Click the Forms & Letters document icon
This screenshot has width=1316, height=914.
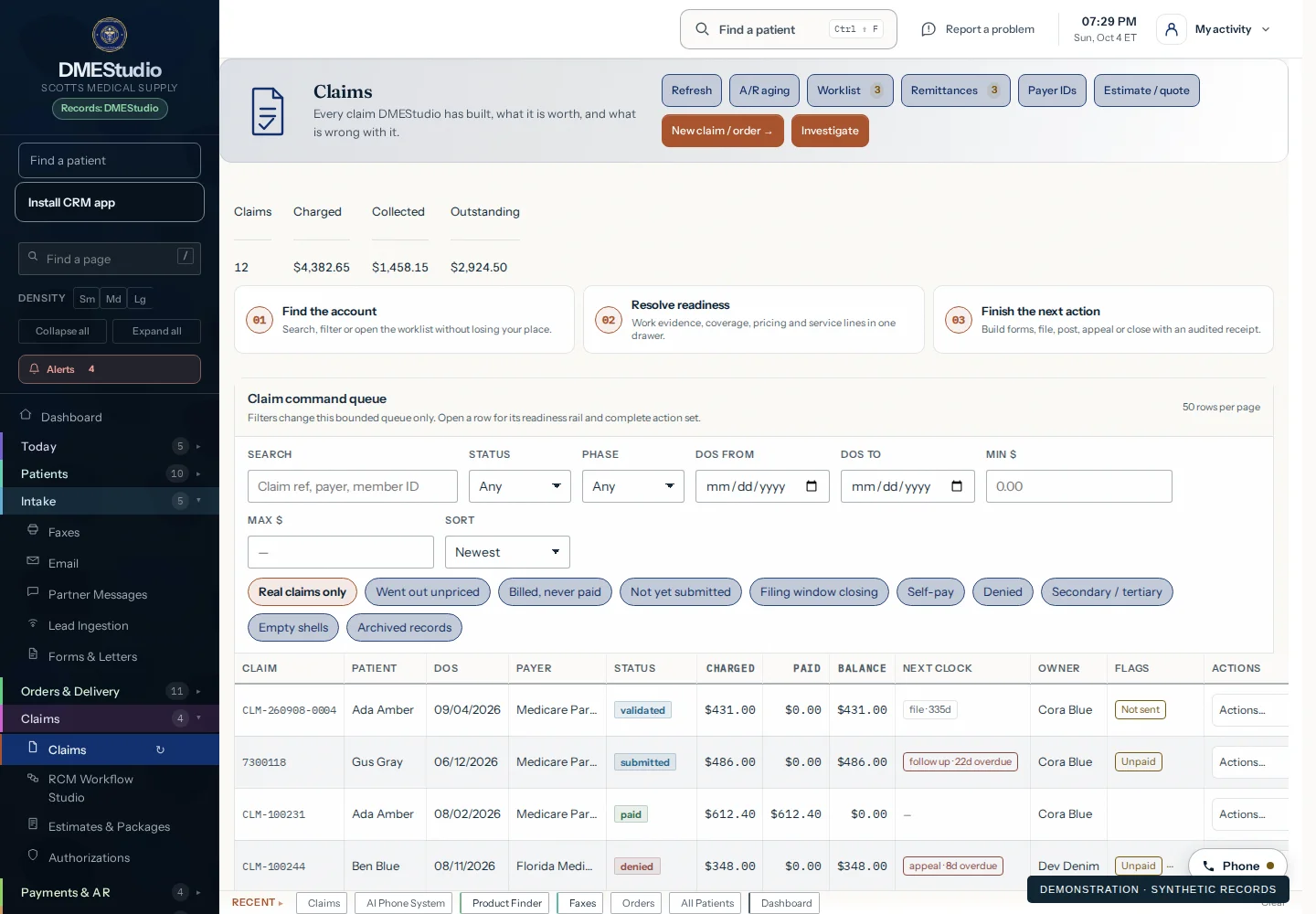33,654
